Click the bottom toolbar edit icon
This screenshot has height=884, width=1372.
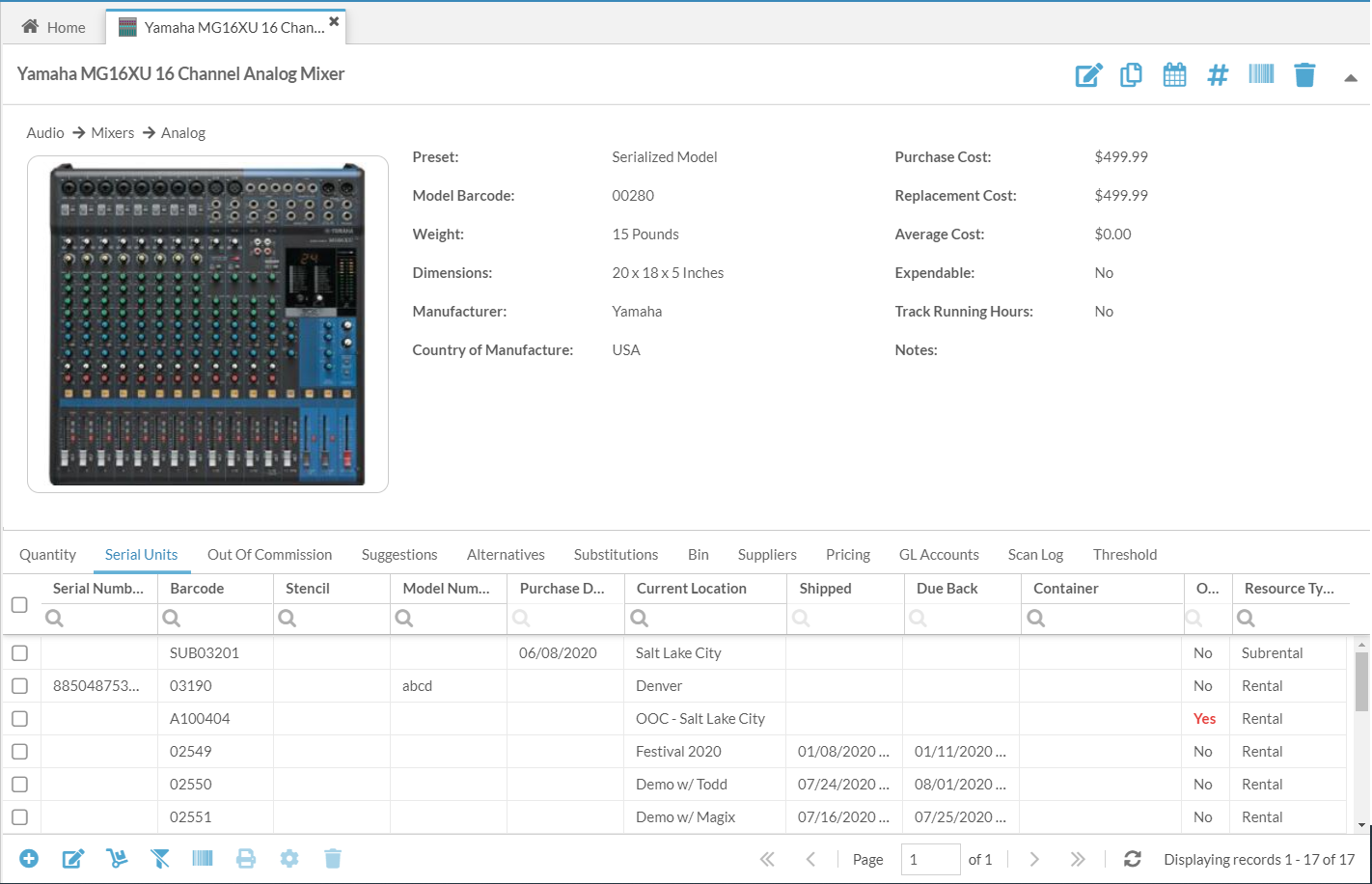[x=73, y=859]
